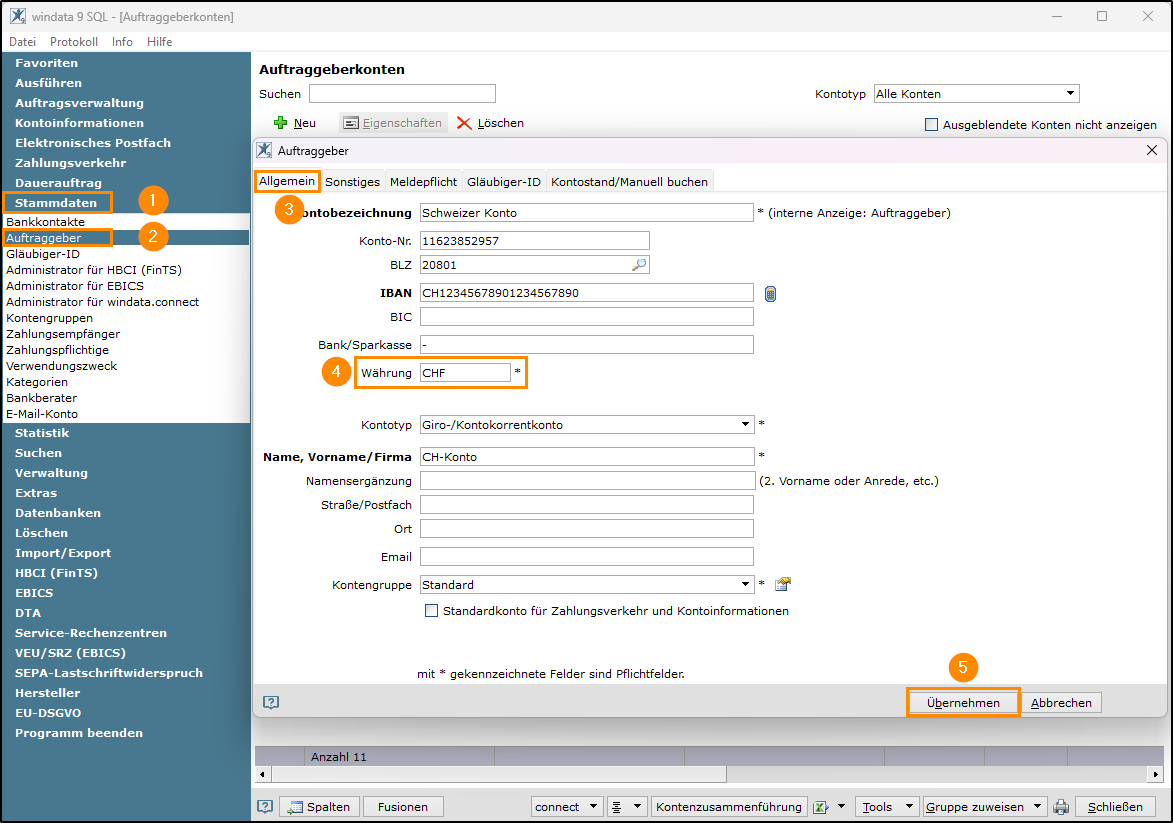Click the green plus Neu icon
1173x823 pixels.
click(x=281, y=123)
